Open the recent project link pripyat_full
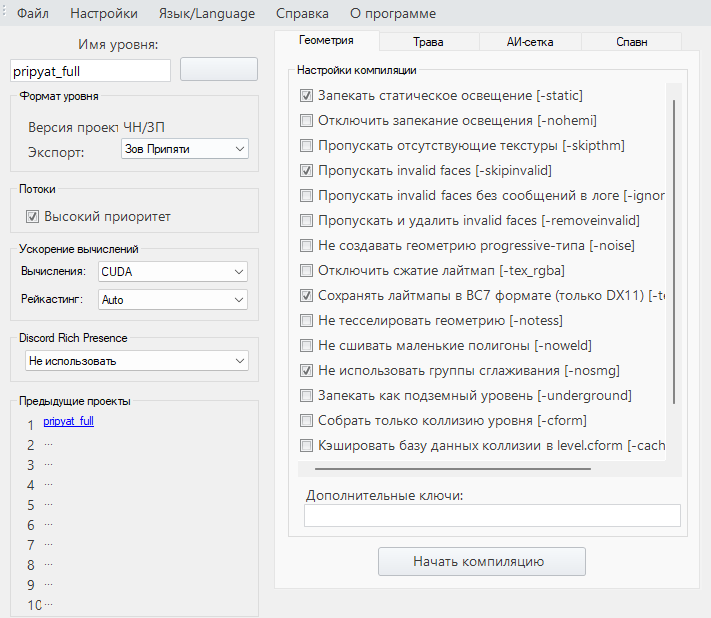711x618 pixels. pyautogui.click(x=68, y=421)
